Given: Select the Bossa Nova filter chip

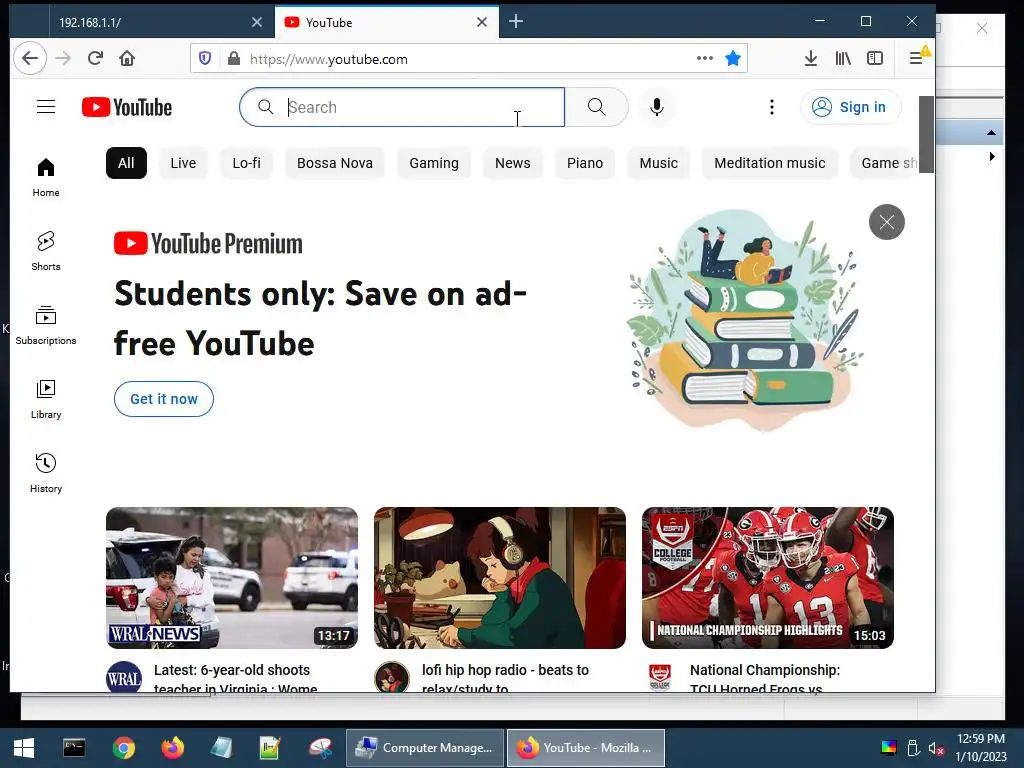Looking at the screenshot, I should (334, 163).
